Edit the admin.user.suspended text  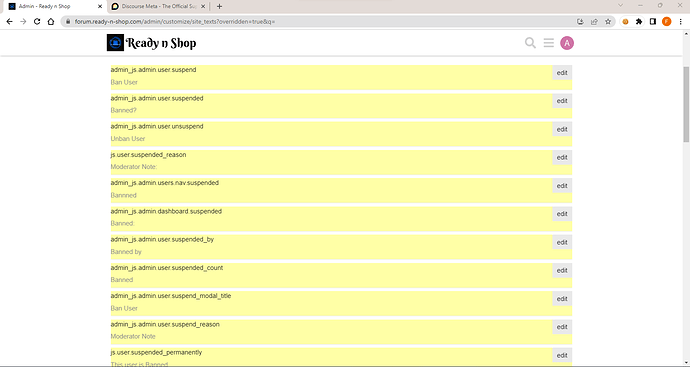562,101
